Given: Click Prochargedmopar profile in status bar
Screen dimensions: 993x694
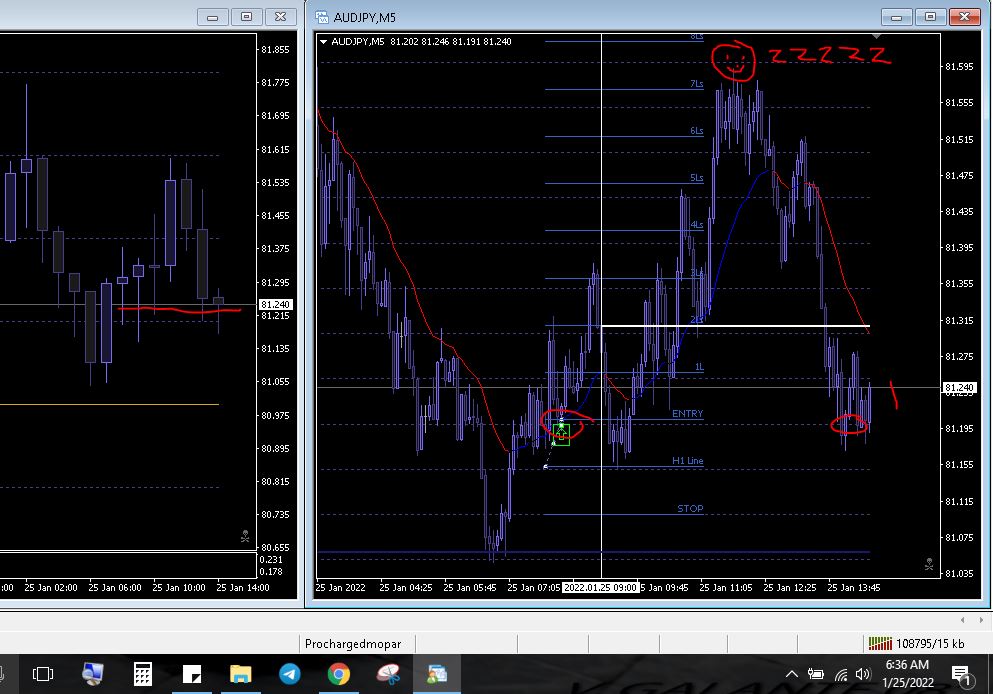Looking at the screenshot, I should point(353,644).
